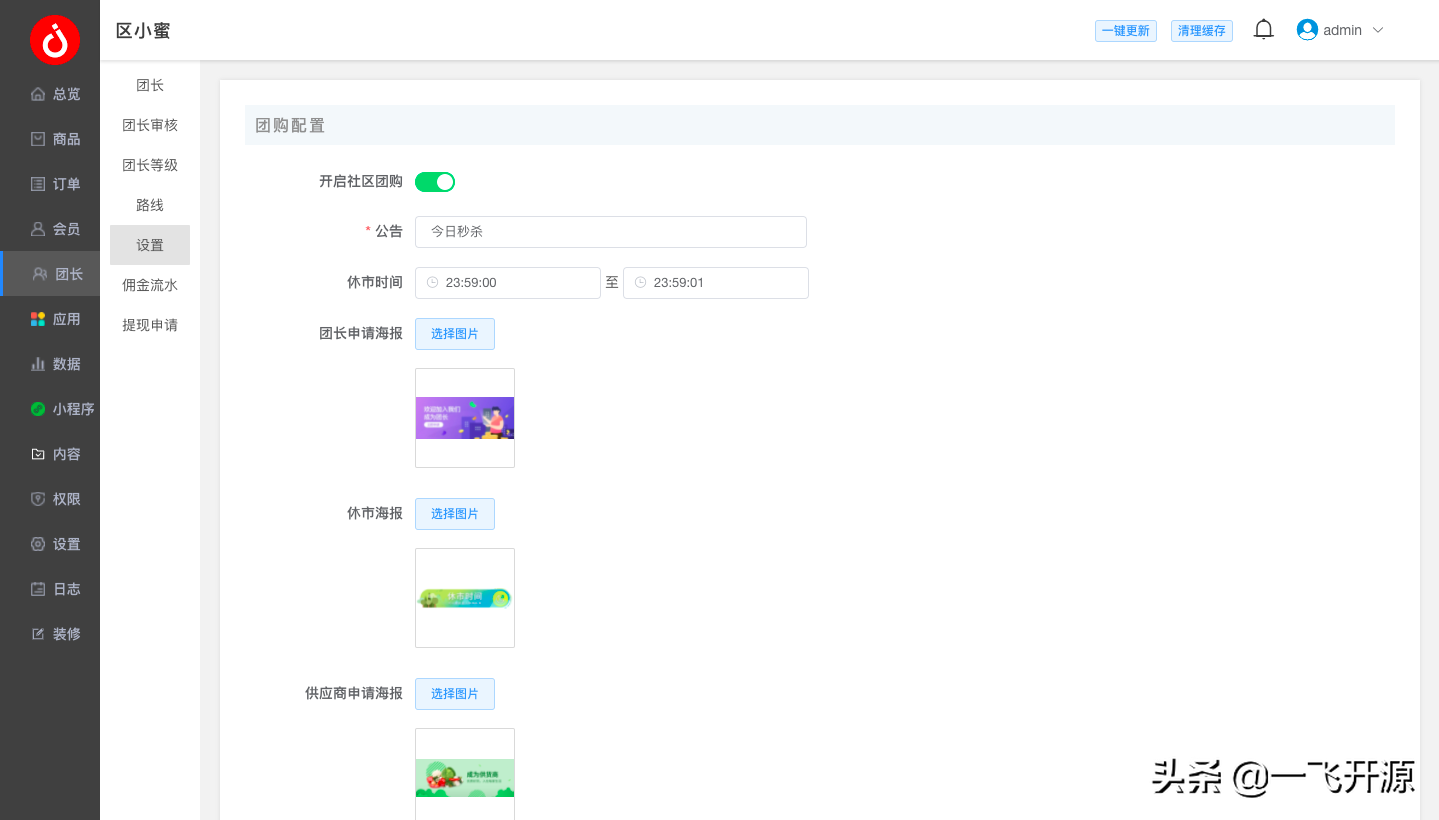Open the 小程序 green mini-program icon
The height and width of the screenshot is (820, 1439).
38,409
